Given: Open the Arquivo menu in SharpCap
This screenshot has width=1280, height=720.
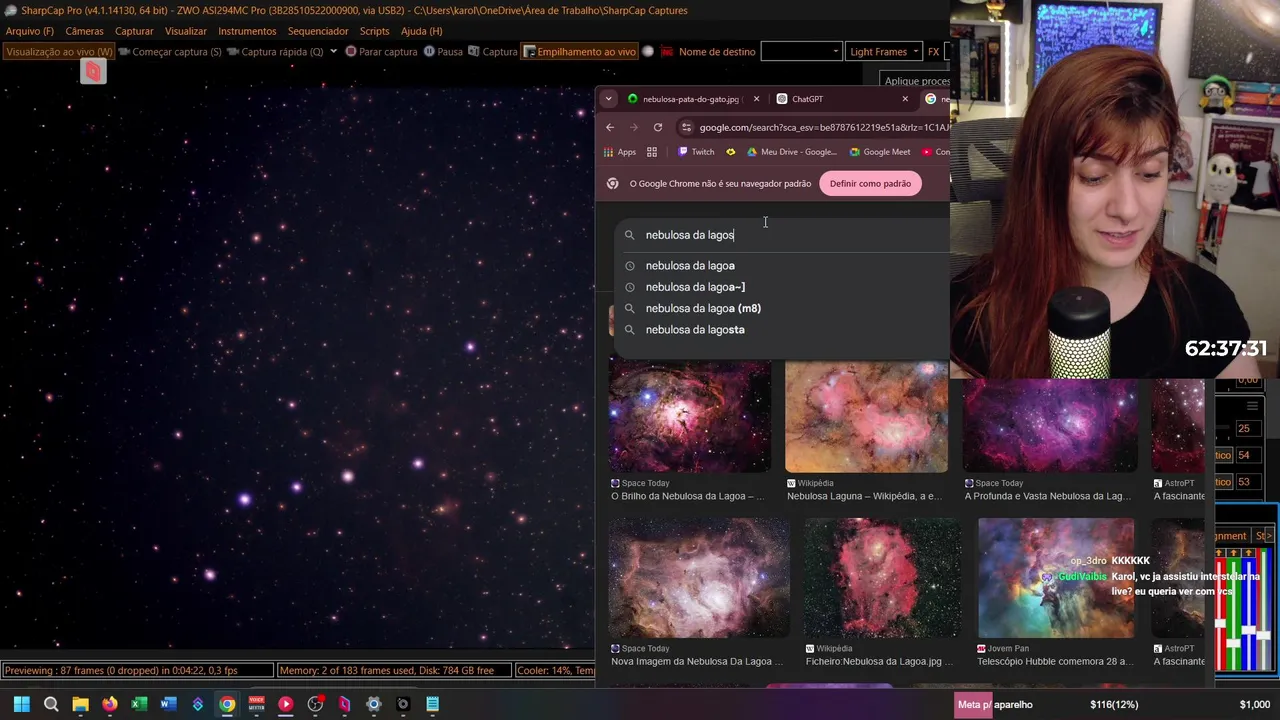Looking at the screenshot, I should (x=30, y=31).
